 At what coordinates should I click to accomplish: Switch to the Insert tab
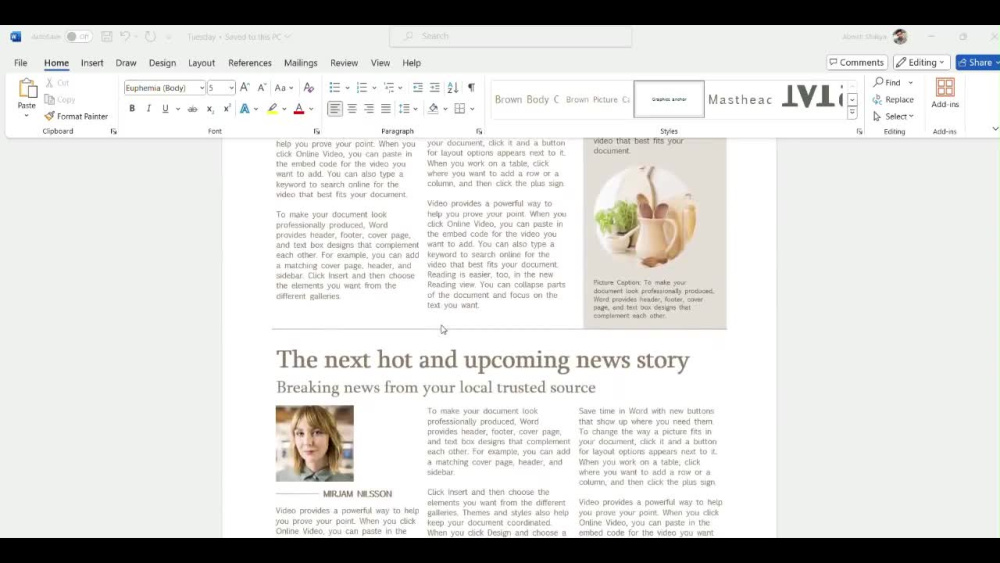pyautogui.click(x=92, y=62)
